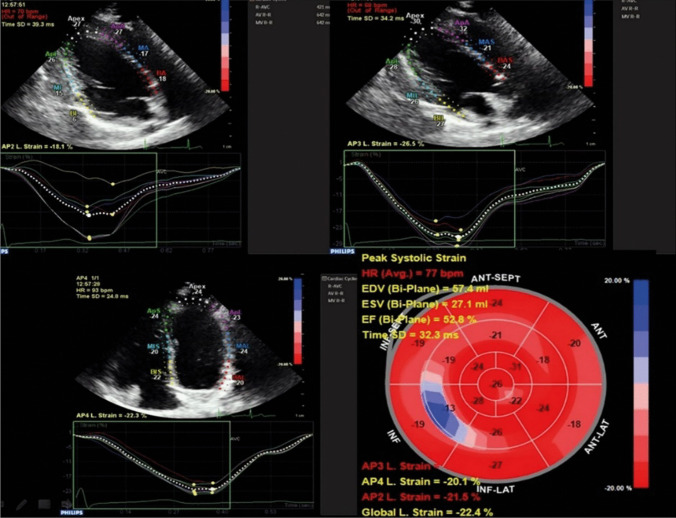This screenshot has height=518, width=676.
Task: Click the bull's-eye strain color scale bar
Action: 641,384
